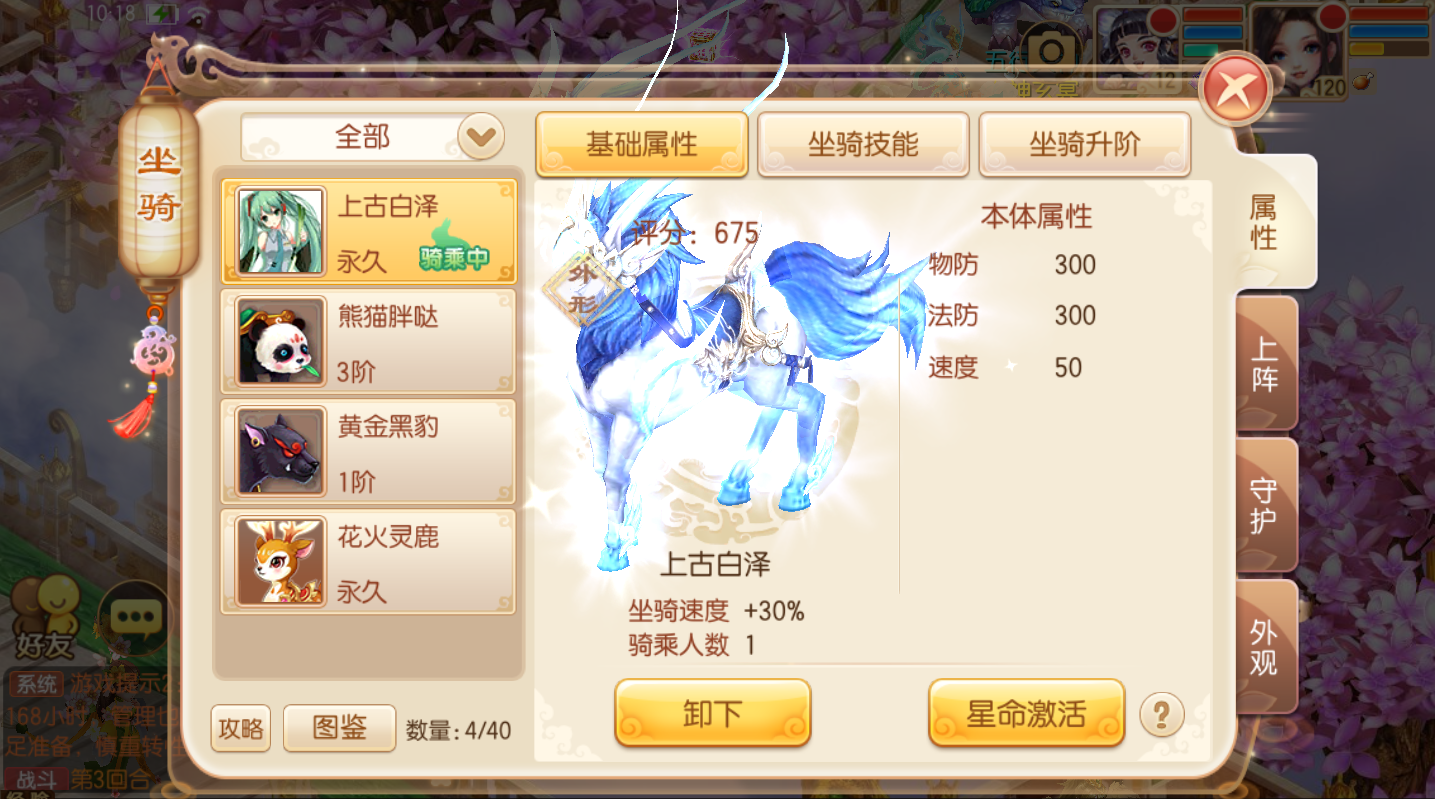Click the 星命激活 button
This screenshot has height=799, width=1435.
[1026, 713]
